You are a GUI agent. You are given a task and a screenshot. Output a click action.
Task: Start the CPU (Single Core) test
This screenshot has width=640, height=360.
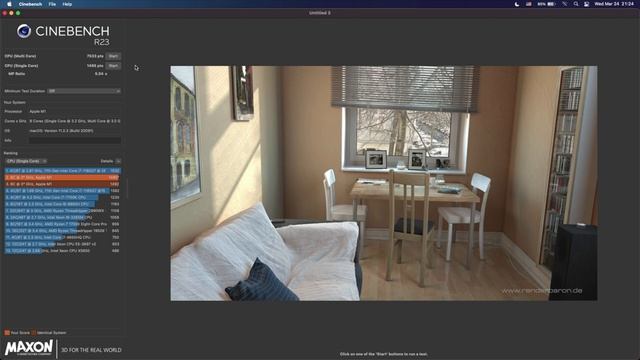tap(113, 66)
